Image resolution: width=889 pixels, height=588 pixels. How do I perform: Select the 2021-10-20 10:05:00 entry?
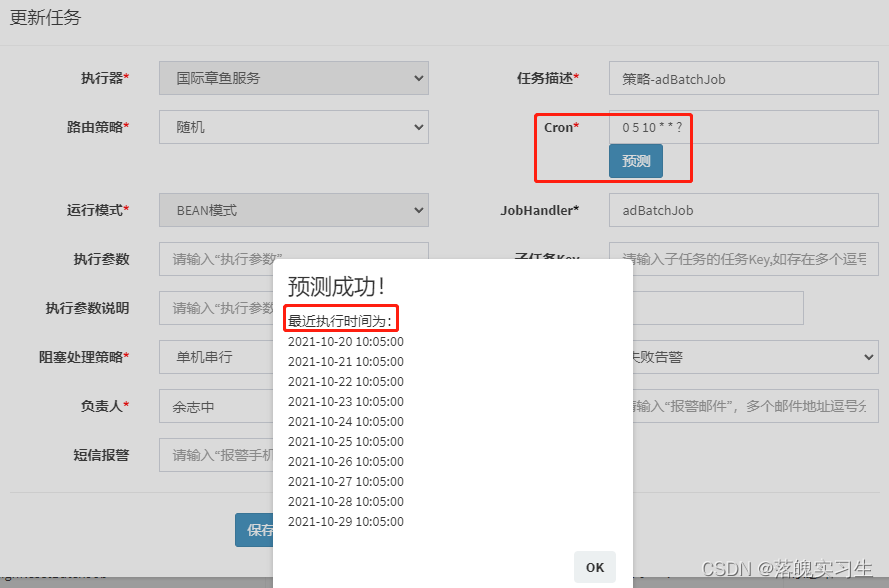(x=346, y=342)
